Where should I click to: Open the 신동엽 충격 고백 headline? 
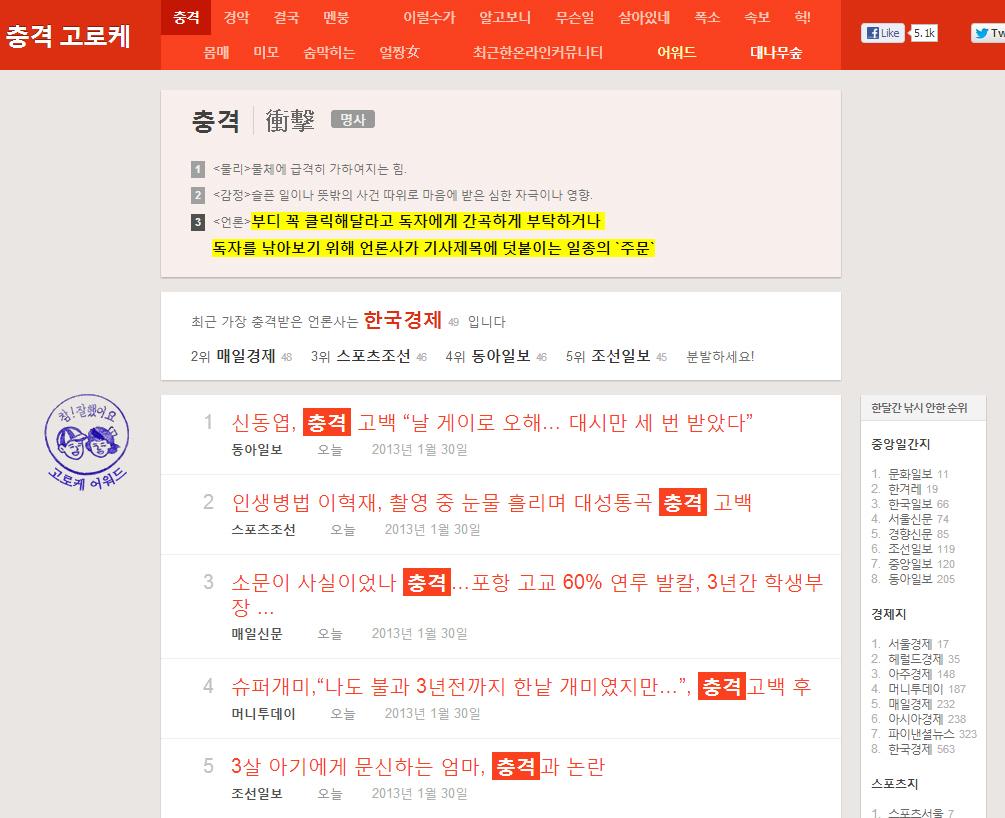[x=492, y=422]
